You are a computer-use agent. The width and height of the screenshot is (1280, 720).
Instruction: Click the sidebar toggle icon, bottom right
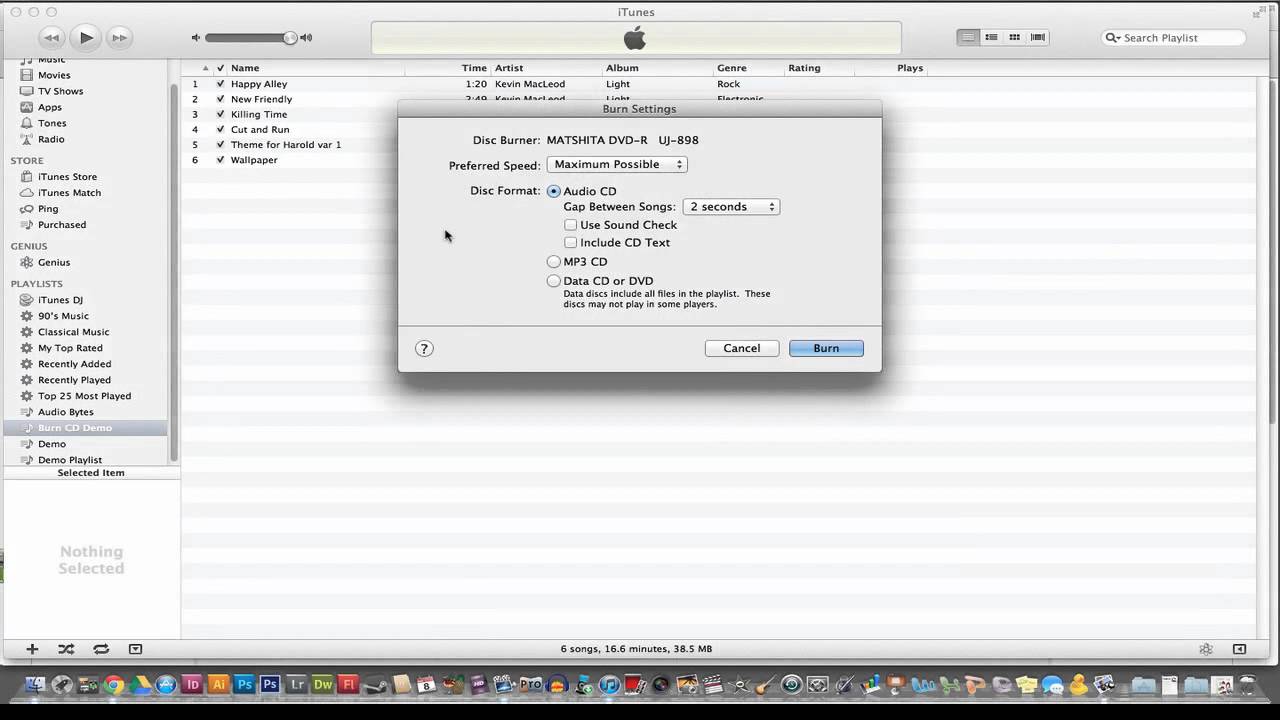[1239, 649]
